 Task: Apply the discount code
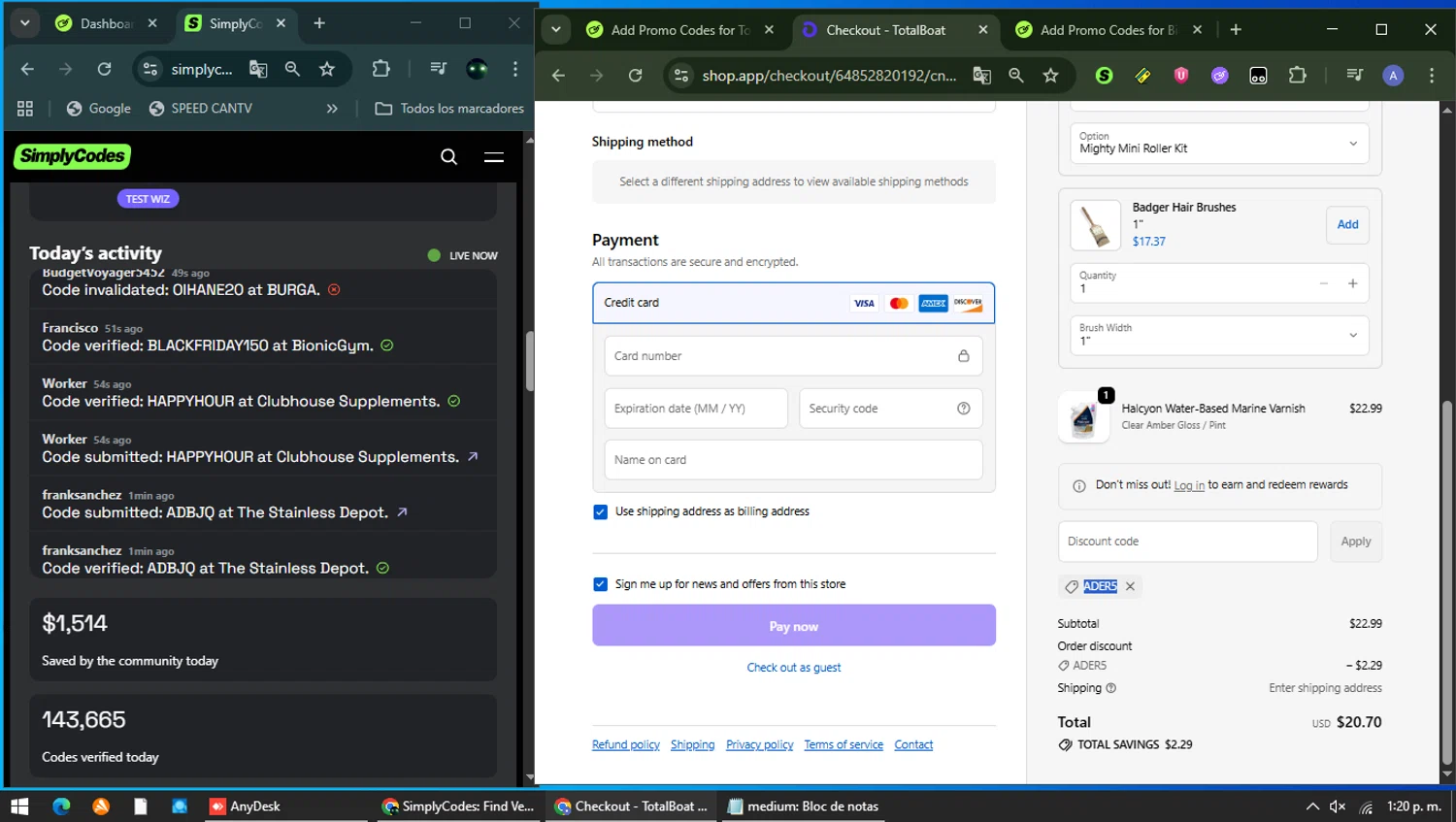pyautogui.click(x=1356, y=542)
